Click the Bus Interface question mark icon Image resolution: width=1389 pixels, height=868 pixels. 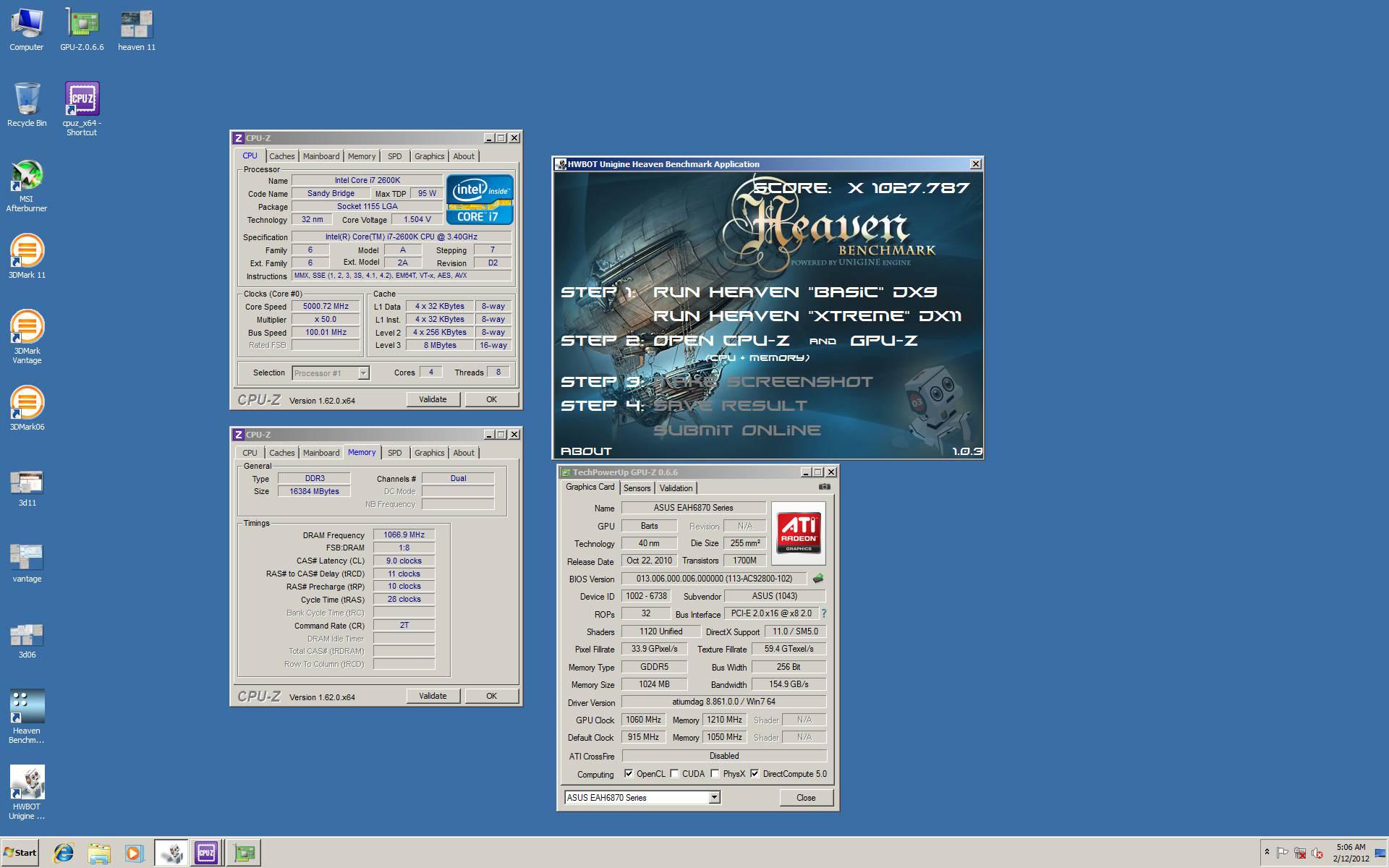pos(823,613)
